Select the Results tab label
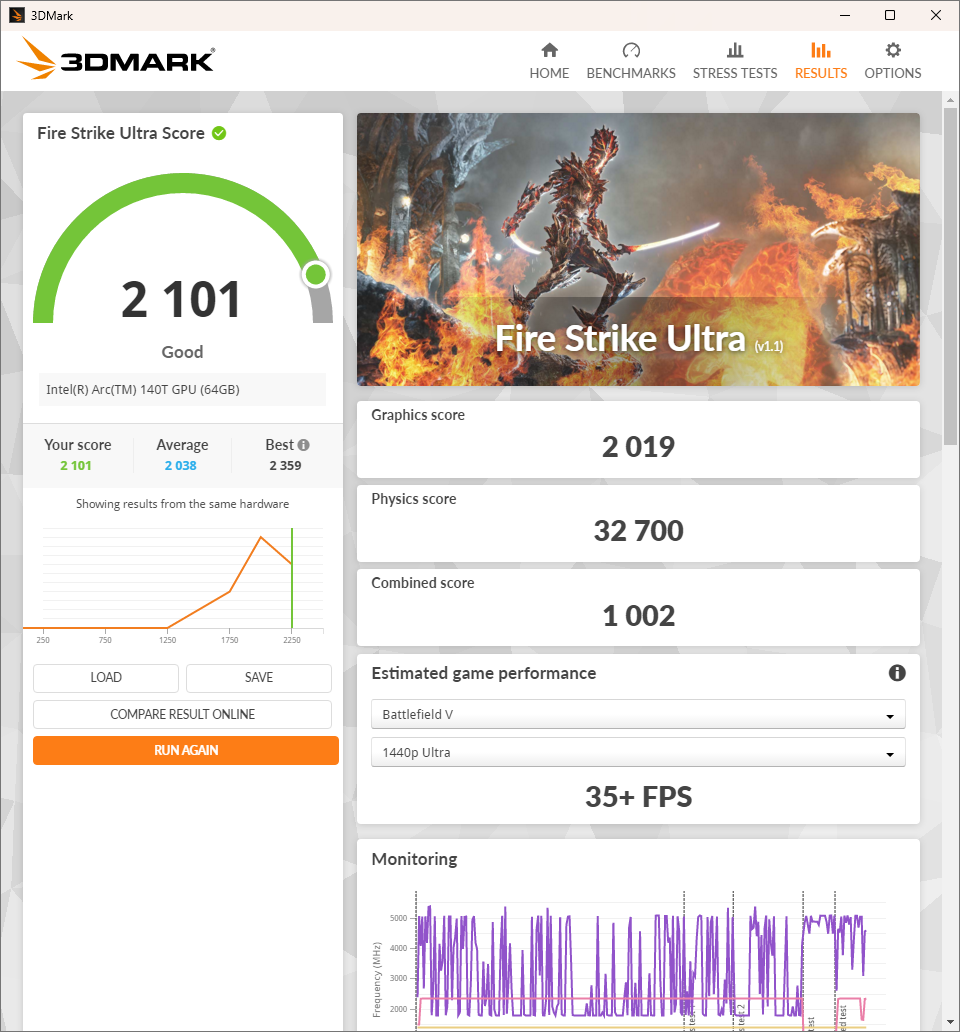This screenshot has height=1032, width=960. click(820, 73)
